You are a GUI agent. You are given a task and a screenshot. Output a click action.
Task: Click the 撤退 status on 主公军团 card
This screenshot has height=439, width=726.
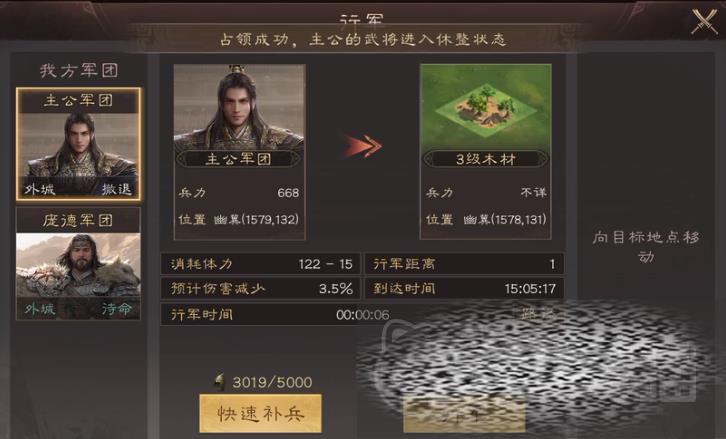tap(117, 189)
